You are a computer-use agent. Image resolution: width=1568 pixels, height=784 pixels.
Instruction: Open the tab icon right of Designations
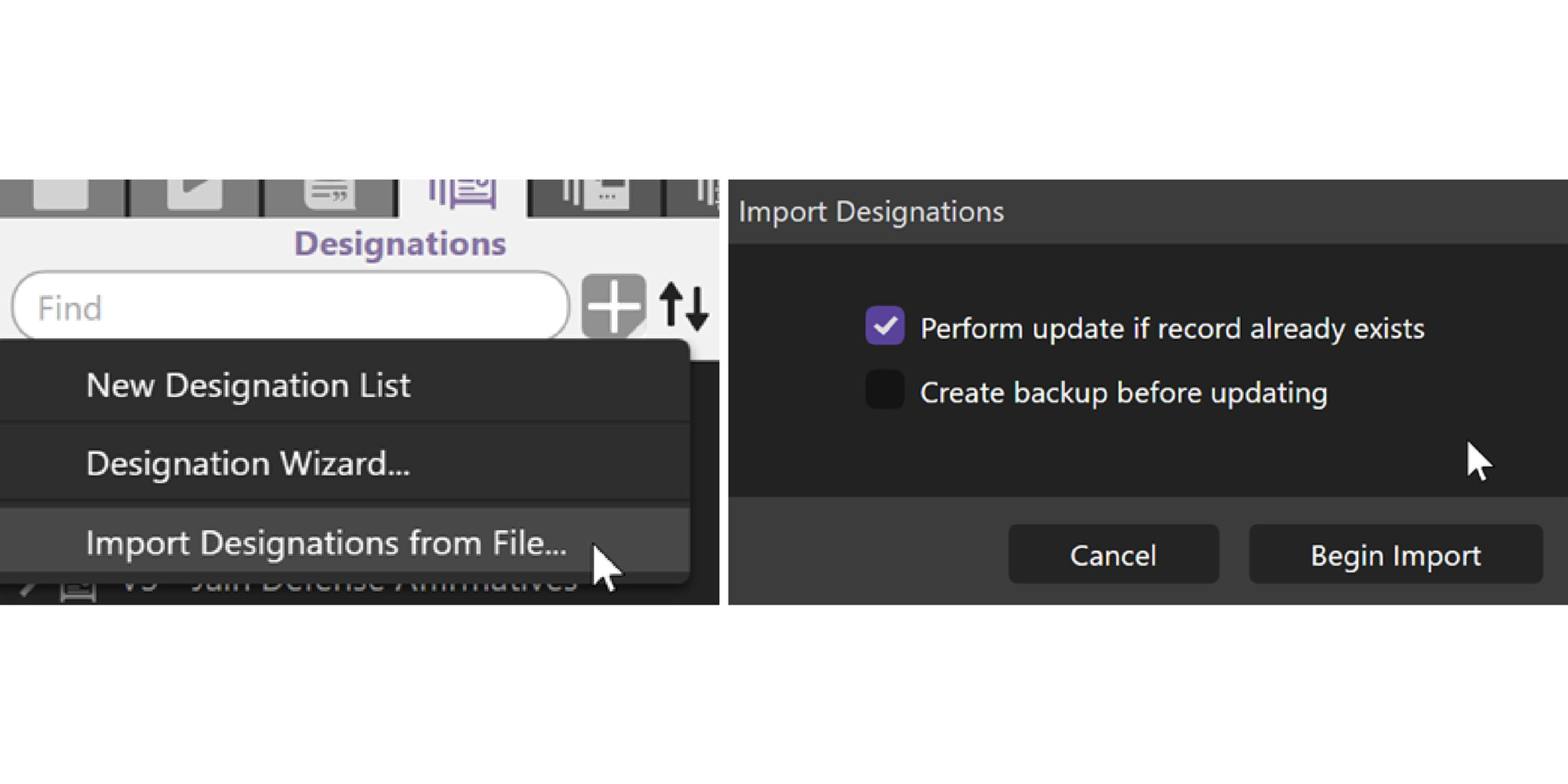point(595,195)
